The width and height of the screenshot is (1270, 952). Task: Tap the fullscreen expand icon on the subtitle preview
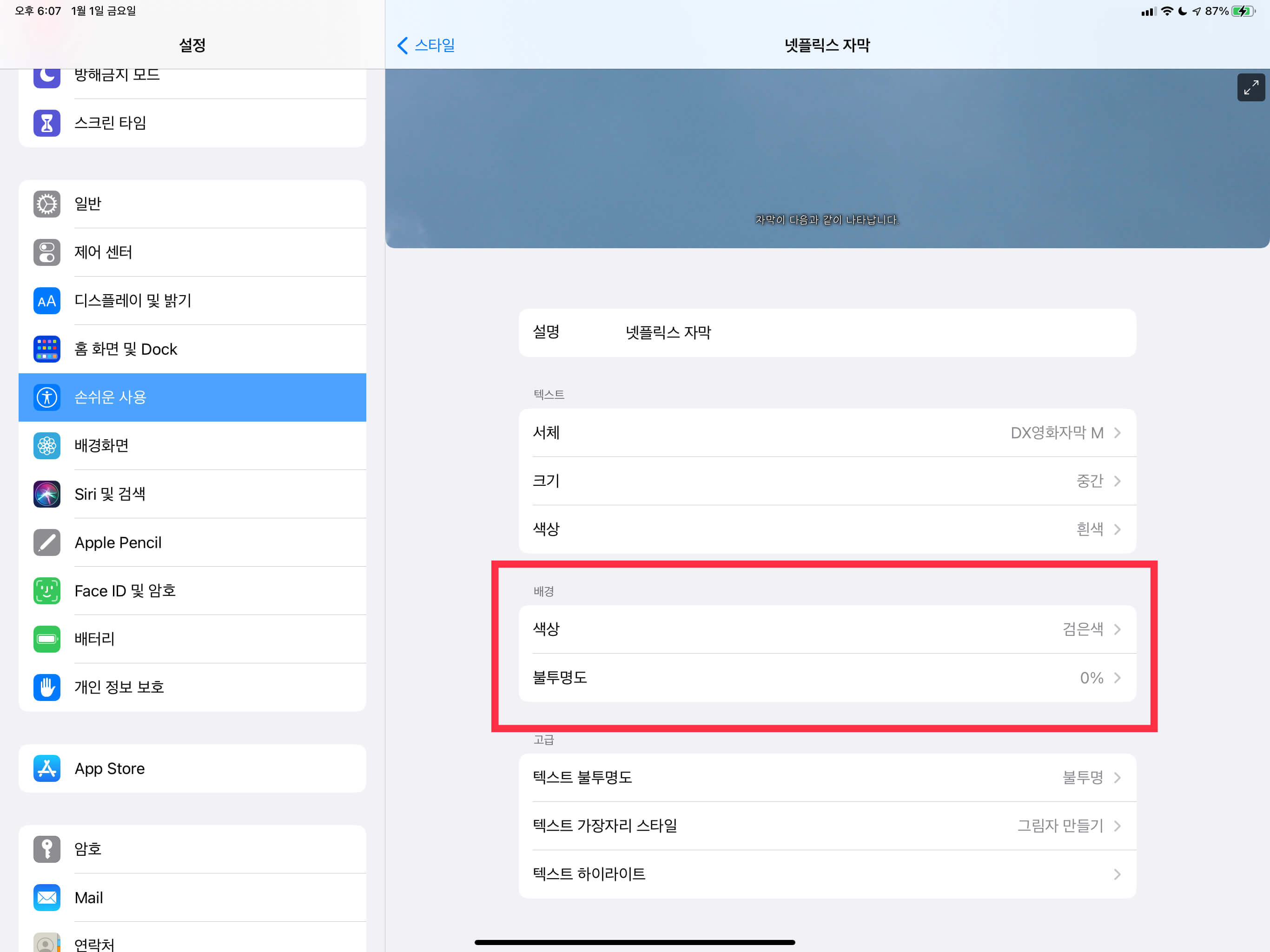[1250, 88]
